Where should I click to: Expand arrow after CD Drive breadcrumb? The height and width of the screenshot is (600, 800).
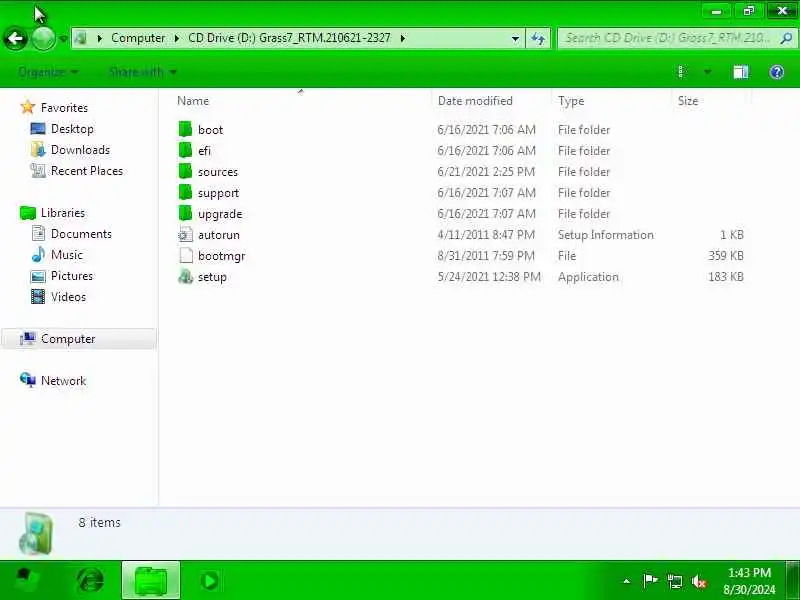(403, 38)
